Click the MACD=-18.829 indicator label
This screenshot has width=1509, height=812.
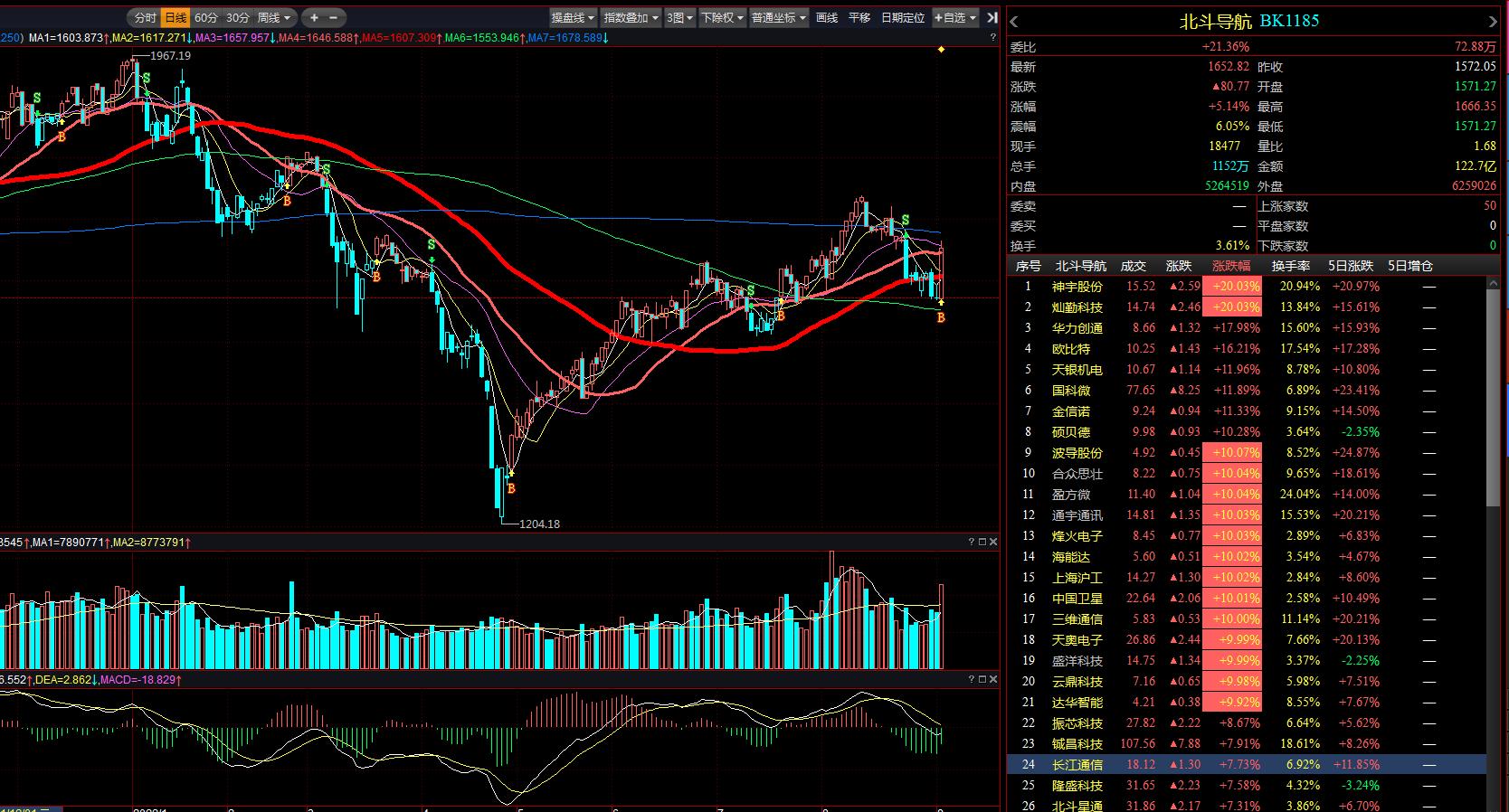pyautogui.click(x=138, y=679)
